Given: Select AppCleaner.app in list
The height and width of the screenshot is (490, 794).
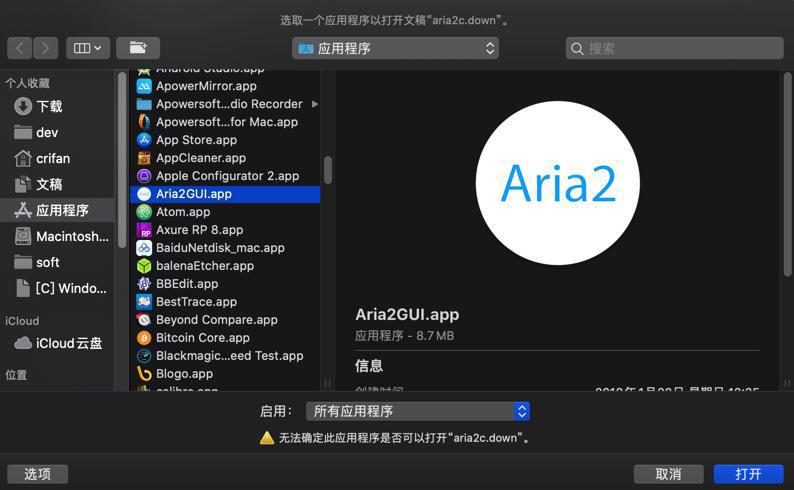Looking at the screenshot, I should pyautogui.click(x=225, y=158).
